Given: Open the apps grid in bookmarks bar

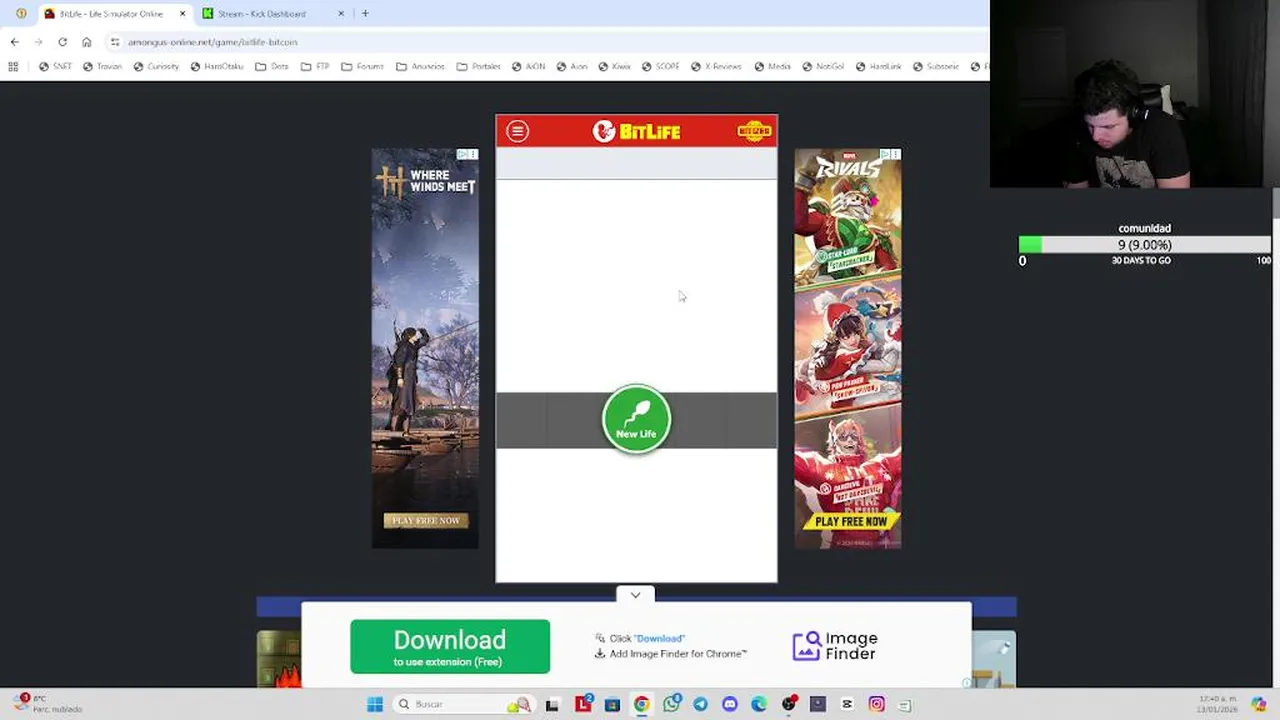Looking at the screenshot, I should pos(13,67).
